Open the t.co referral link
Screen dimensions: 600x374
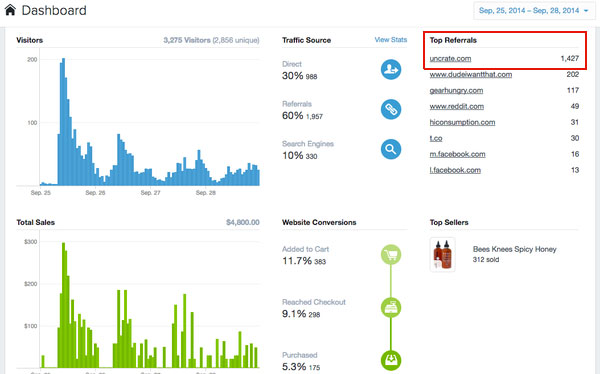click(x=436, y=138)
